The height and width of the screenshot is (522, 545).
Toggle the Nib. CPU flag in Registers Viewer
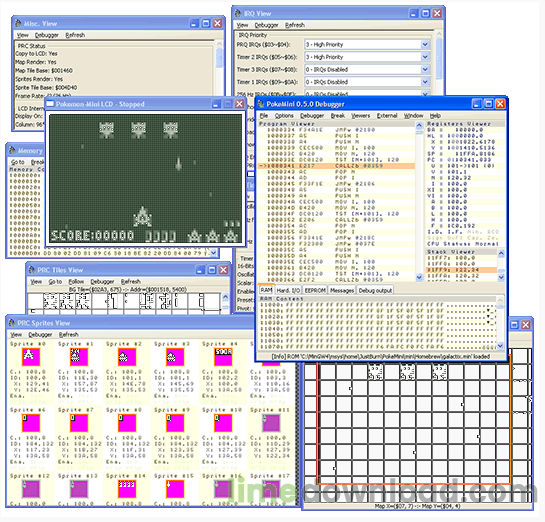(474, 231)
